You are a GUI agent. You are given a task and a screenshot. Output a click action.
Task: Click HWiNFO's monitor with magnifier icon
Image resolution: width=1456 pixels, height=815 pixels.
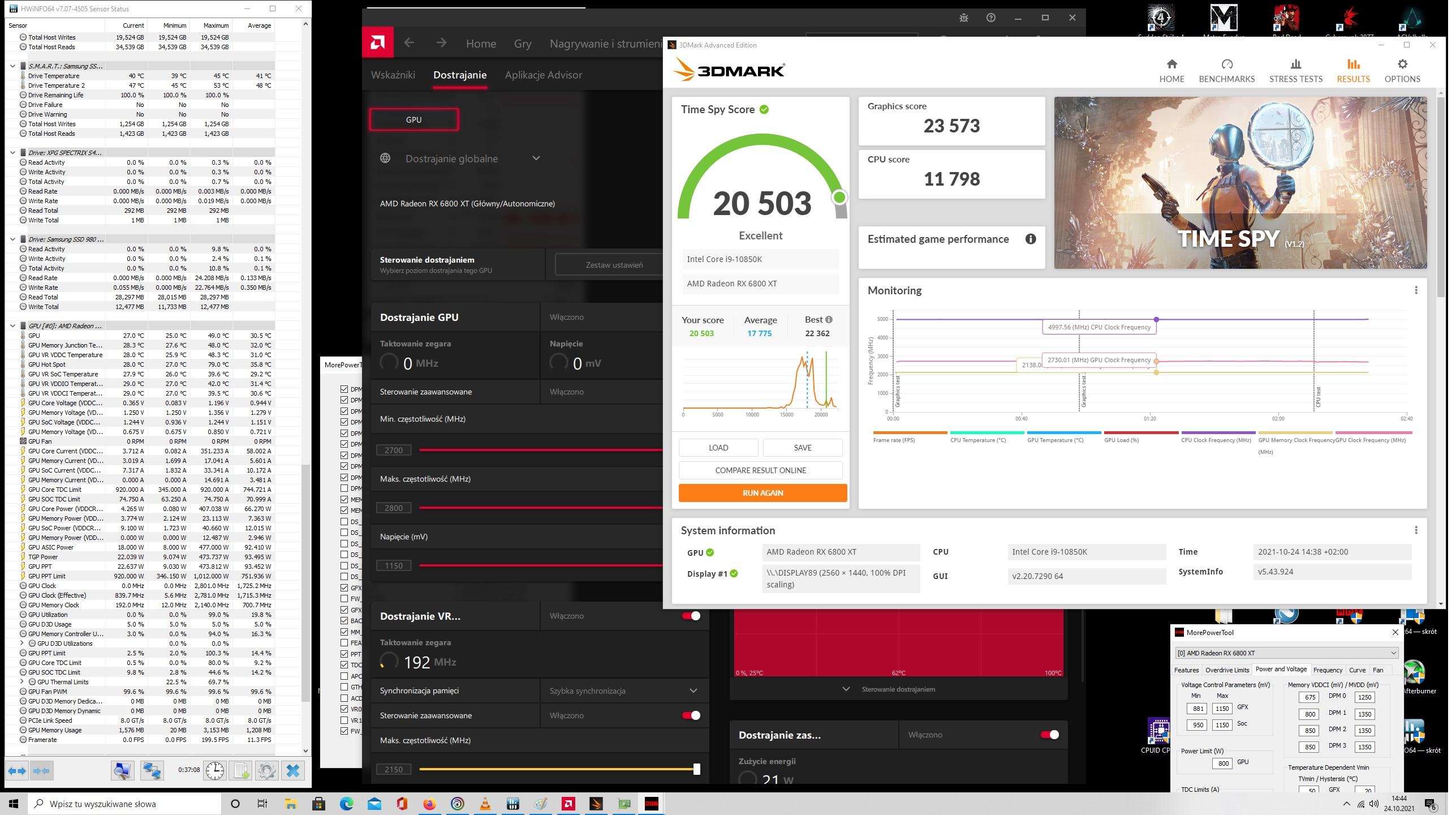(x=123, y=771)
